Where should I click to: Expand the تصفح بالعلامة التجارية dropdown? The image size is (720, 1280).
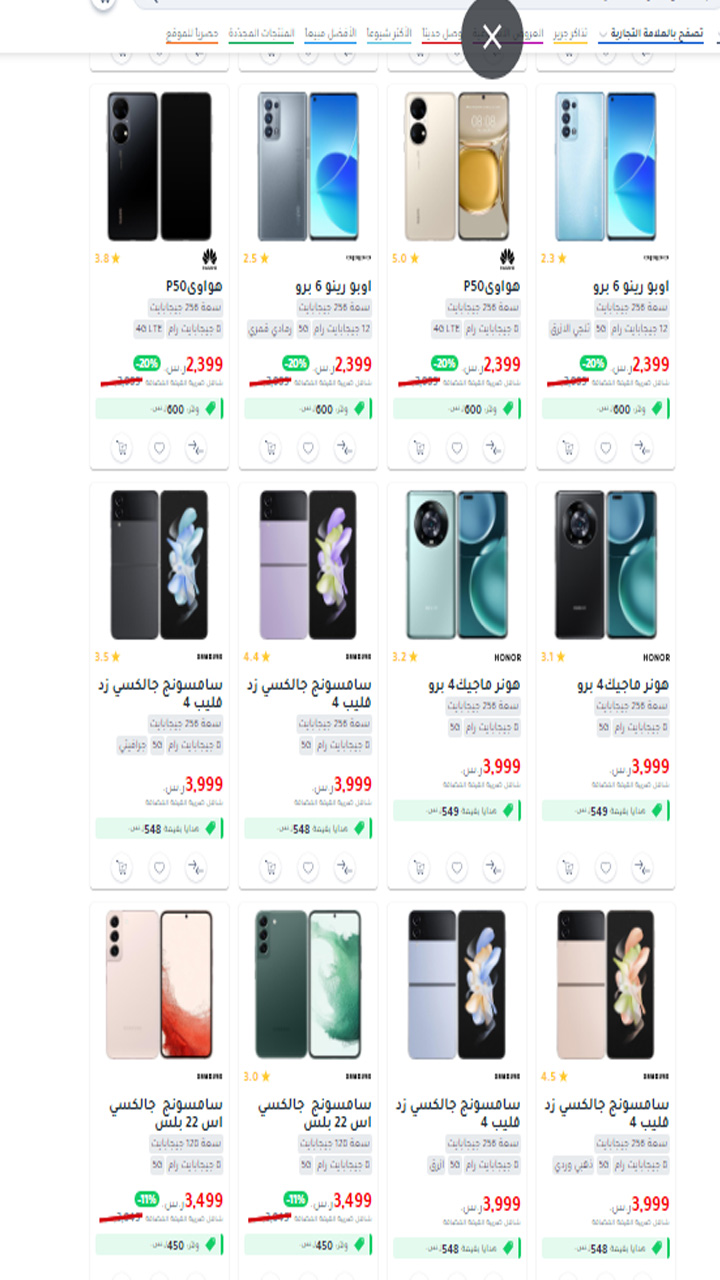click(x=650, y=34)
